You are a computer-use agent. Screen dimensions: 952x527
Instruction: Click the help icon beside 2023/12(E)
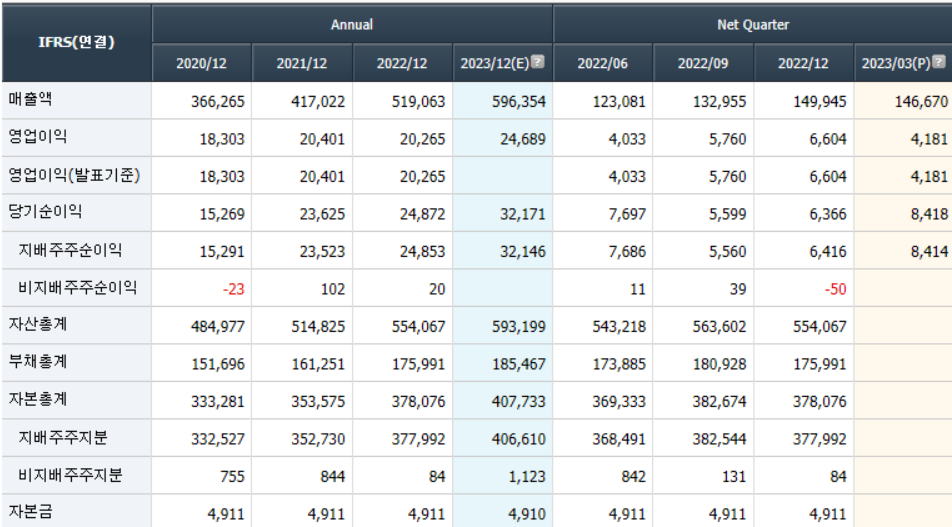point(538,62)
